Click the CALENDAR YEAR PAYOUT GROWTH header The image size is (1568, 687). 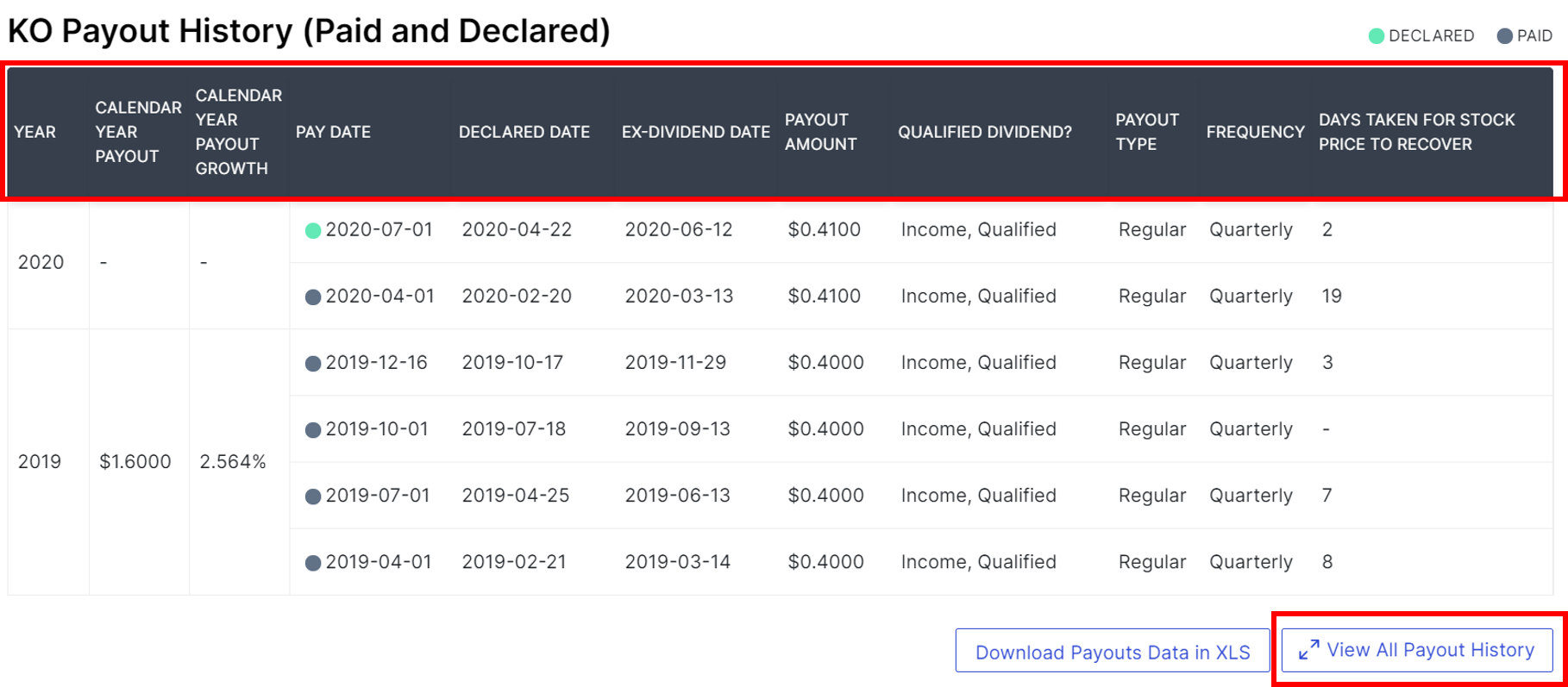click(x=239, y=132)
